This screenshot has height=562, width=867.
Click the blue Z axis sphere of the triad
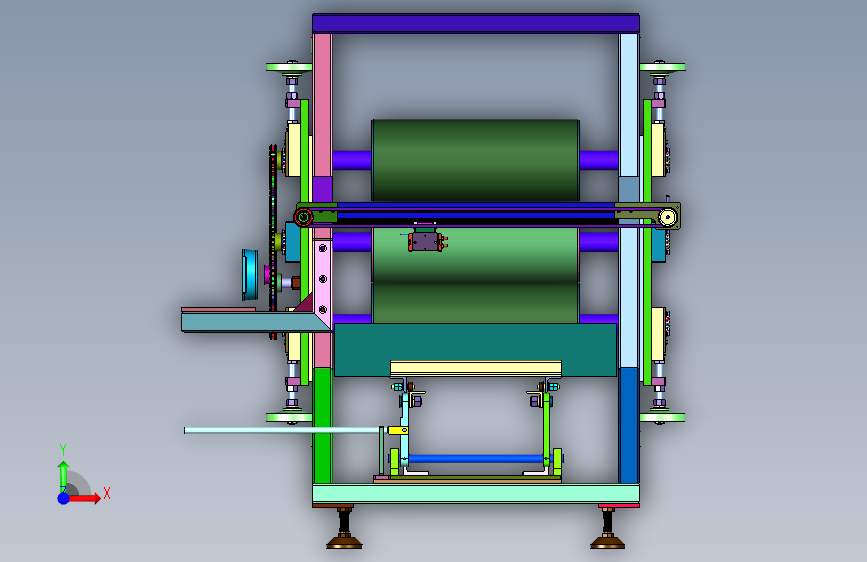pyautogui.click(x=64, y=498)
